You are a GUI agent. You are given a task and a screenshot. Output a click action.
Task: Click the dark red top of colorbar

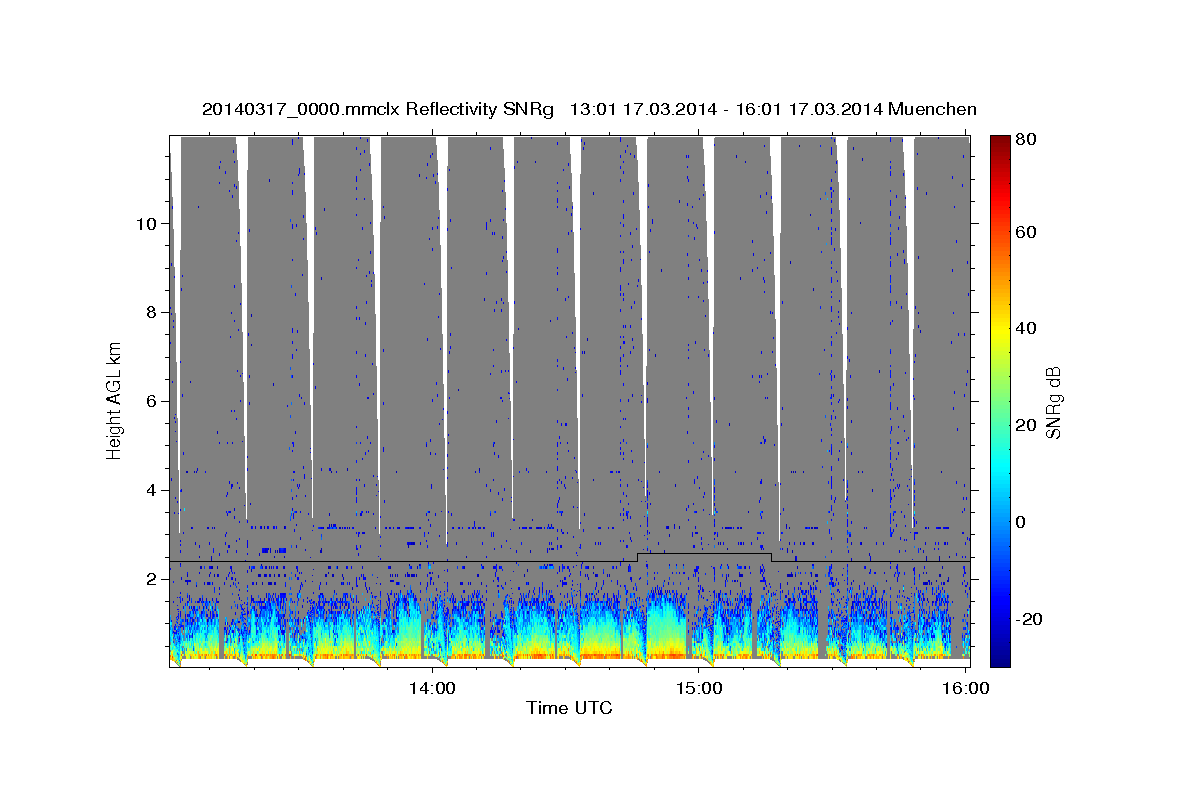click(x=1000, y=140)
